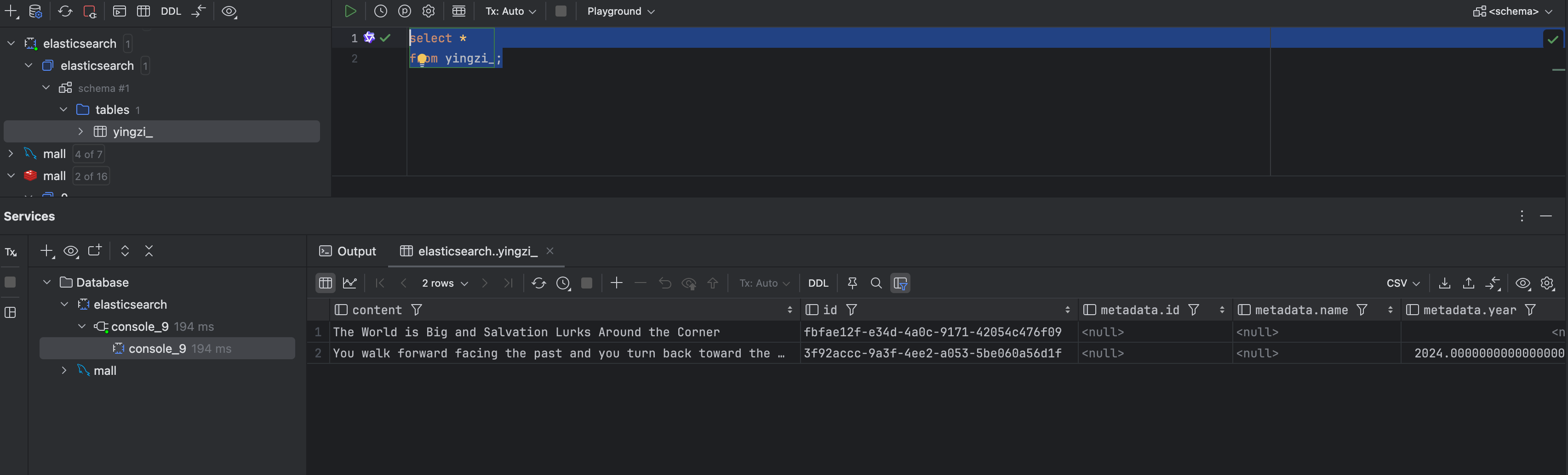Open console settings gear icon

429,11
